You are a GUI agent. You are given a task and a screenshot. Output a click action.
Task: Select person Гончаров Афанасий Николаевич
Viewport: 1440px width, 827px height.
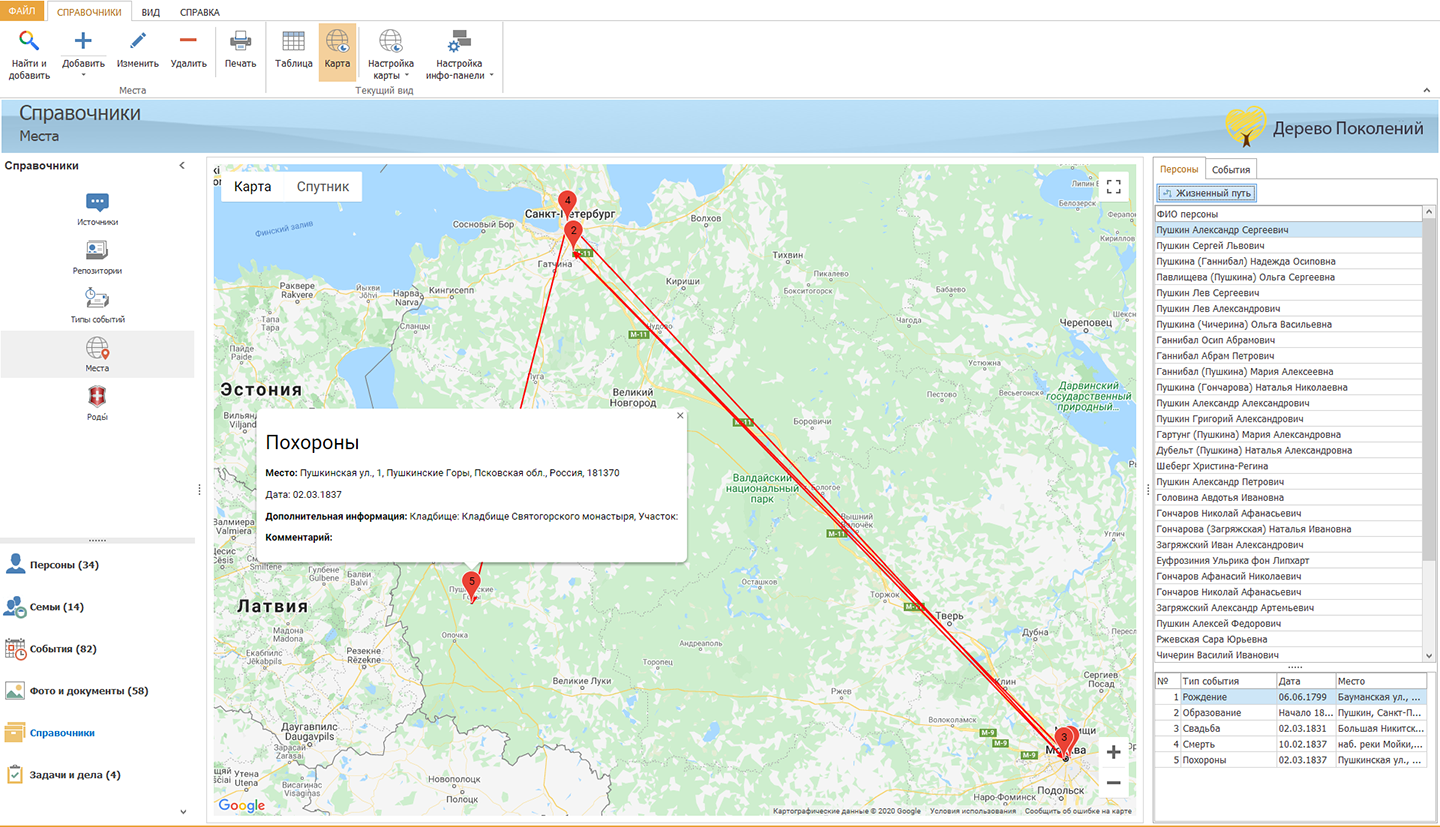pyautogui.click(x=1287, y=576)
